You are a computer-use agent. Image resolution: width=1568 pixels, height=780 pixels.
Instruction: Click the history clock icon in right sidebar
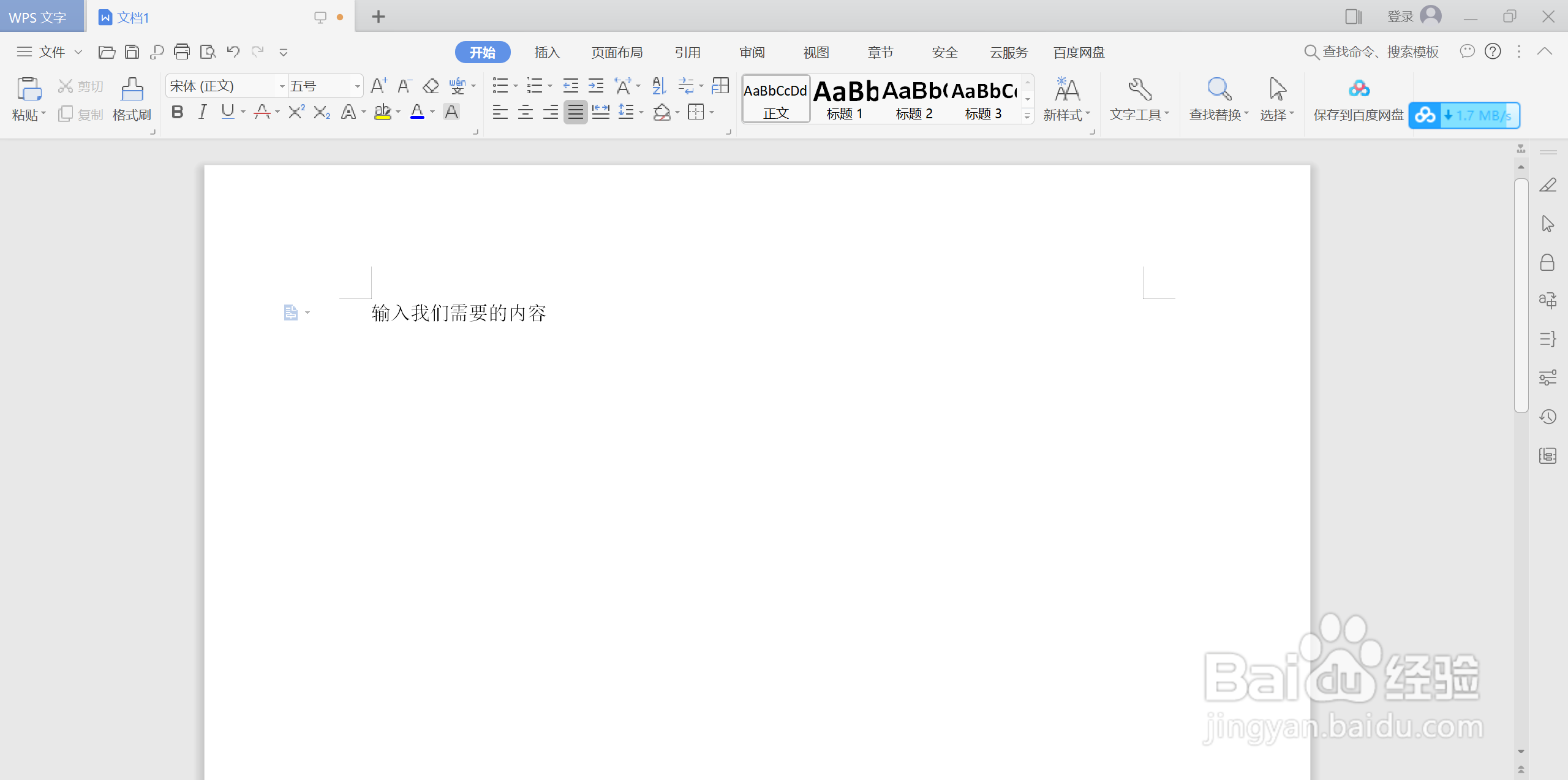pos(1548,417)
